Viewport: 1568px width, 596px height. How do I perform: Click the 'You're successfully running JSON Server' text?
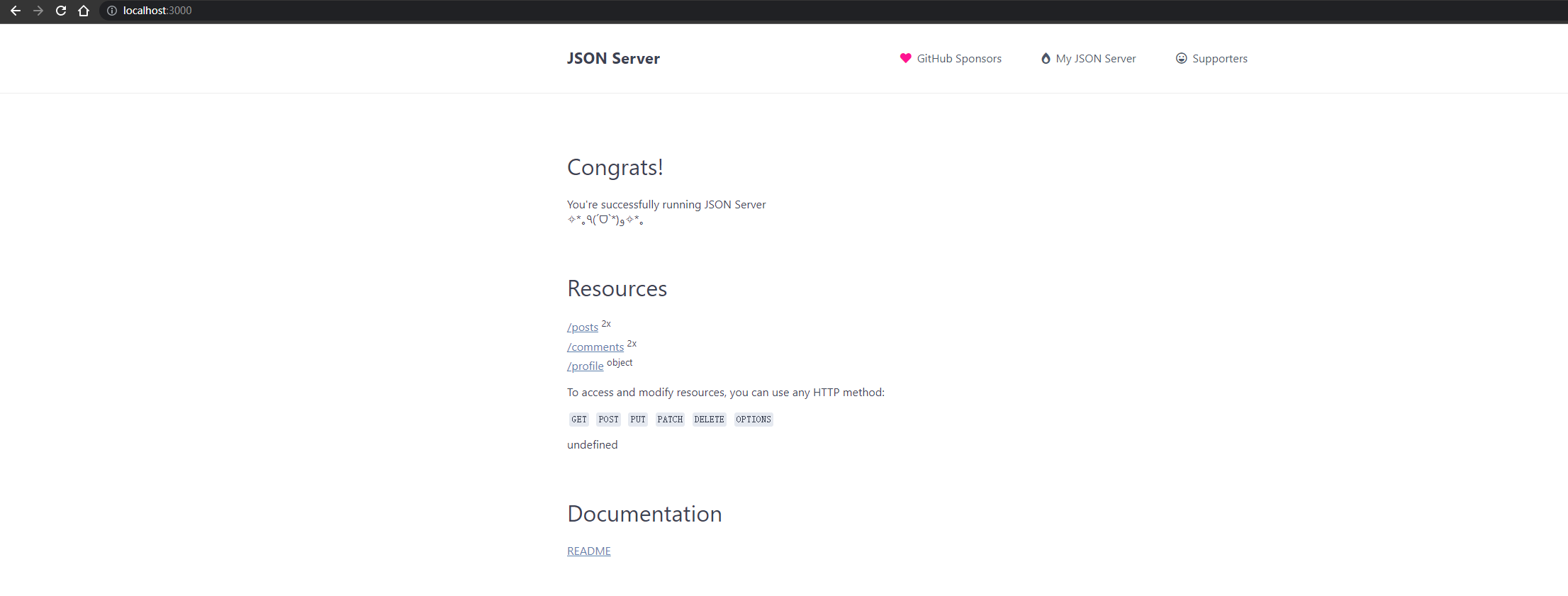(666, 205)
